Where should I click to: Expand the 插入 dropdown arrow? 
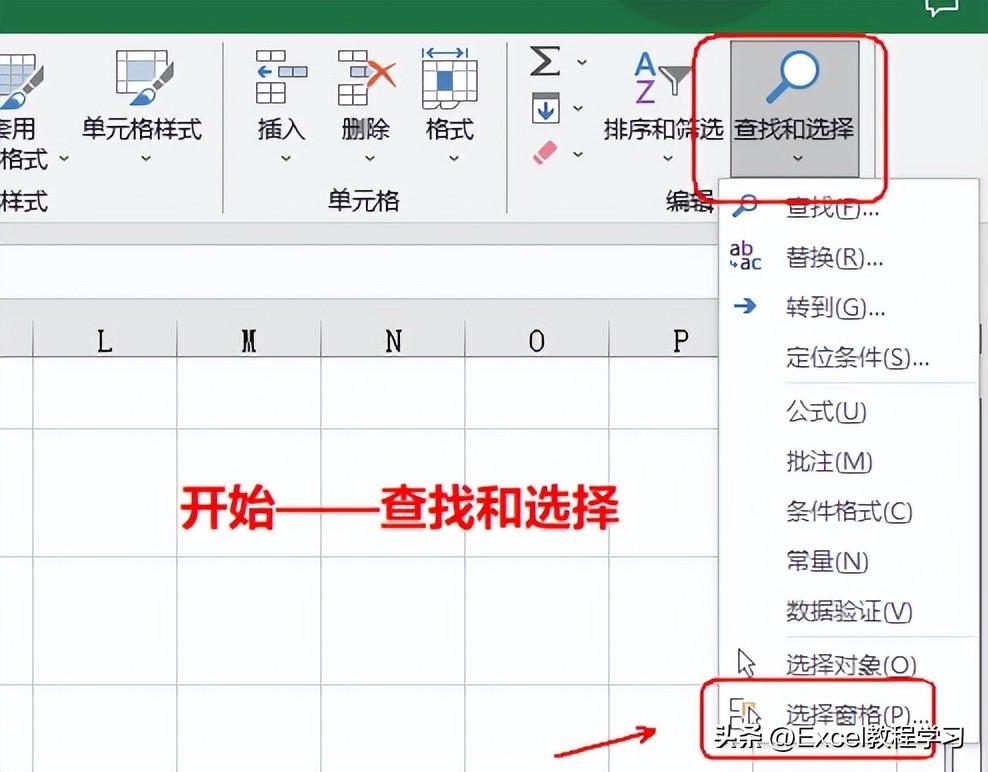(285, 158)
